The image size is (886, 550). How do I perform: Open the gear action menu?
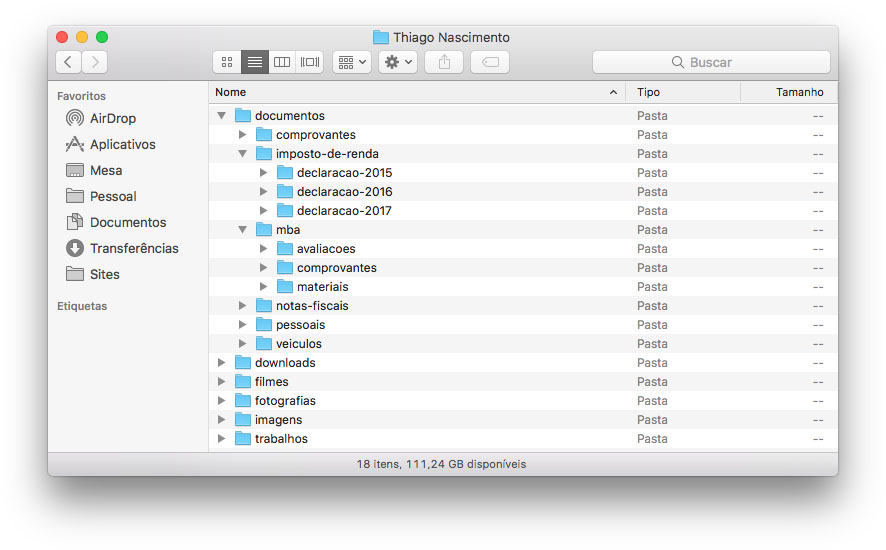(397, 62)
